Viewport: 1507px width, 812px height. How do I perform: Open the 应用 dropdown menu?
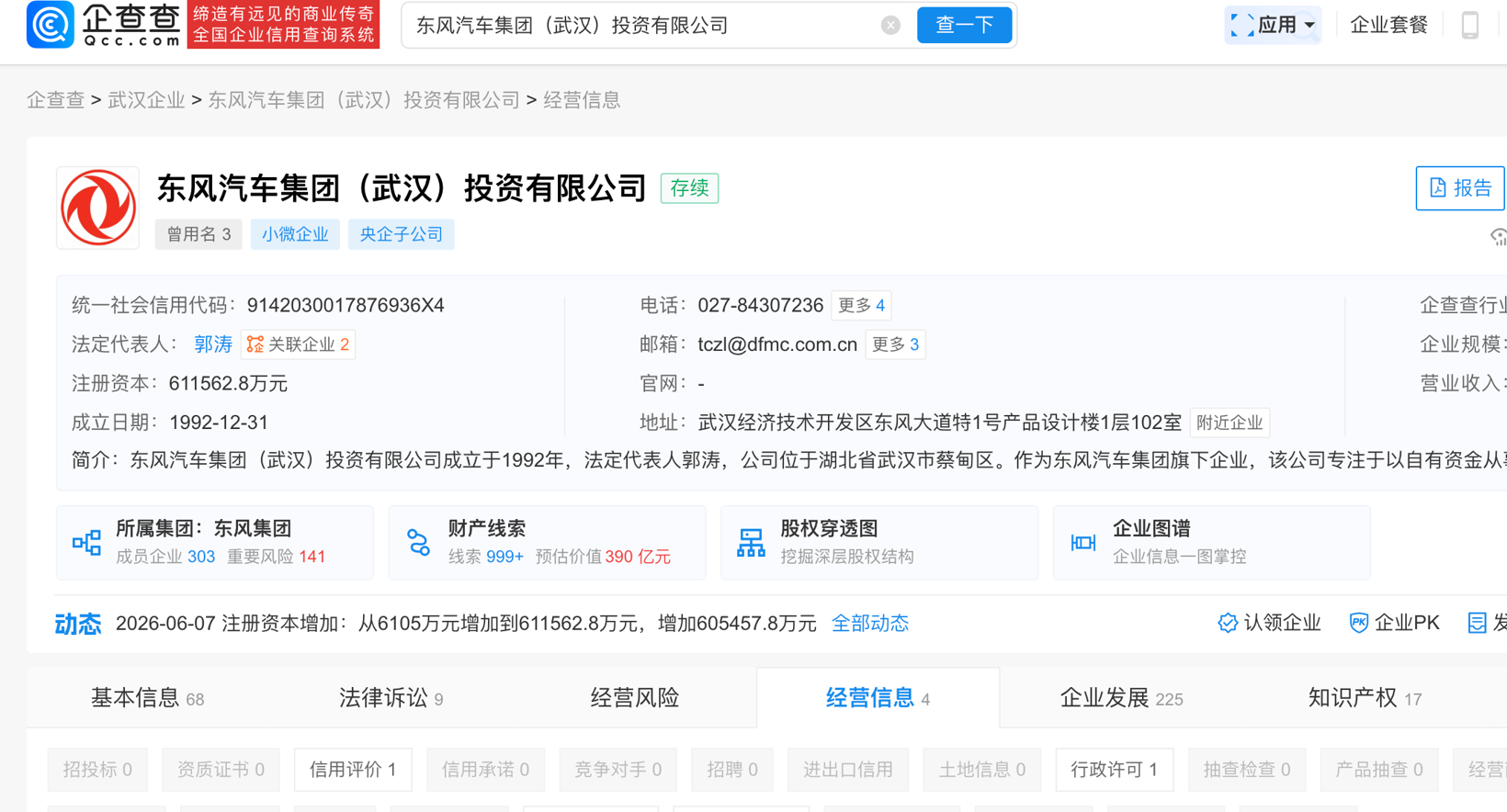(x=1273, y=25)
